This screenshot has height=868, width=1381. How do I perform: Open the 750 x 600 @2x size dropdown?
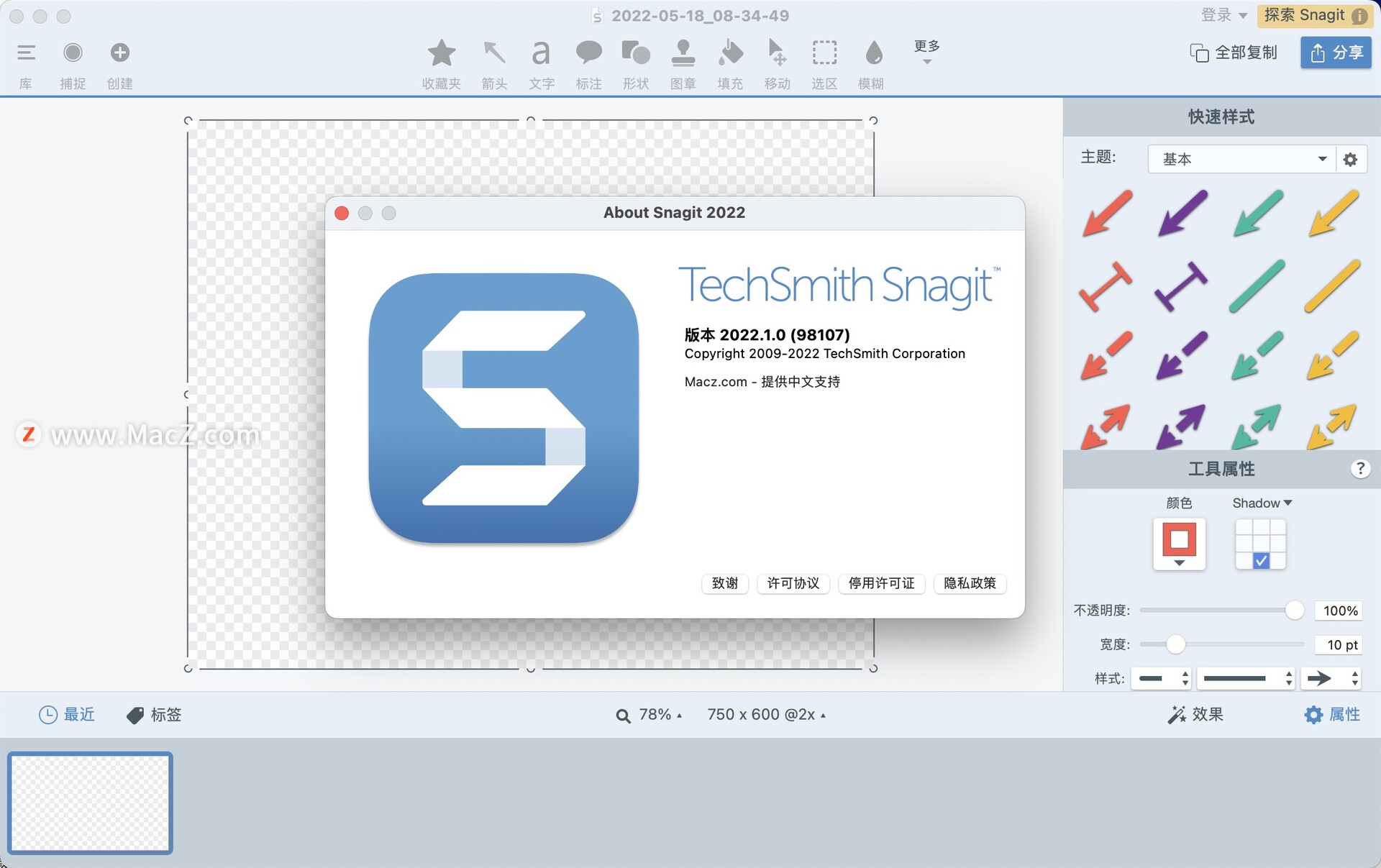pos(767,714)
